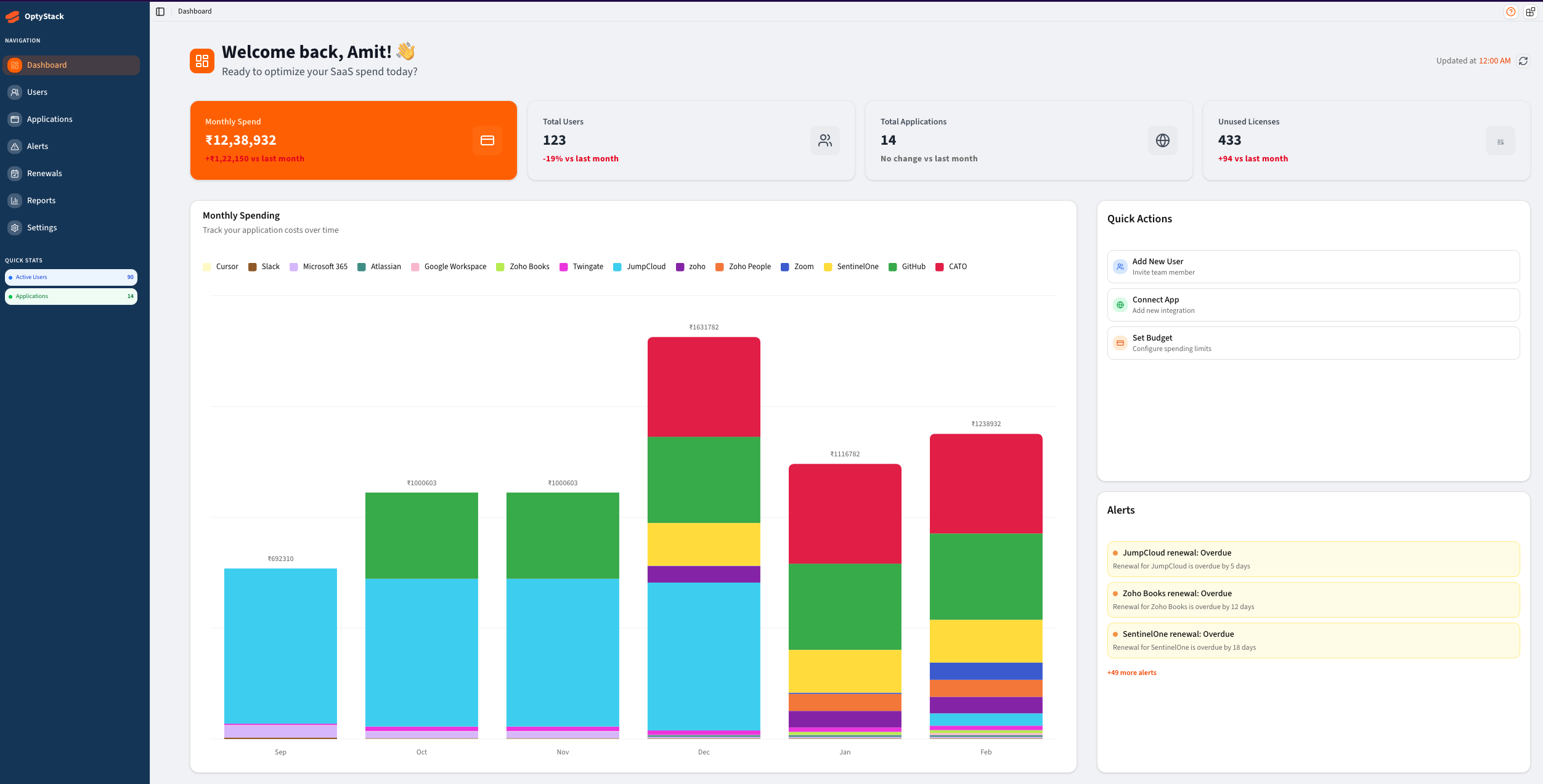1543x784 pixels.
Task: Click the Set Budget quick action
Action: click(1313, 343)
